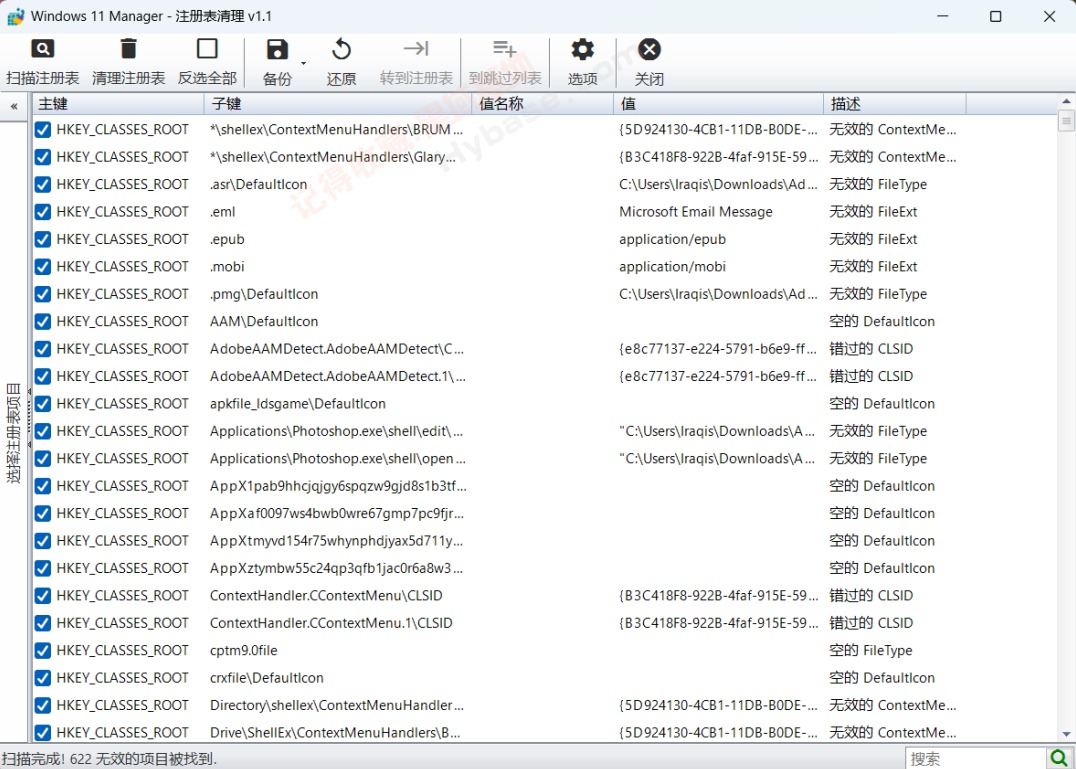Image resolution: width=1076 pixels, height=769 pixels.
Task: Sort by 主键 column header
Action: (x=118, y=104)
